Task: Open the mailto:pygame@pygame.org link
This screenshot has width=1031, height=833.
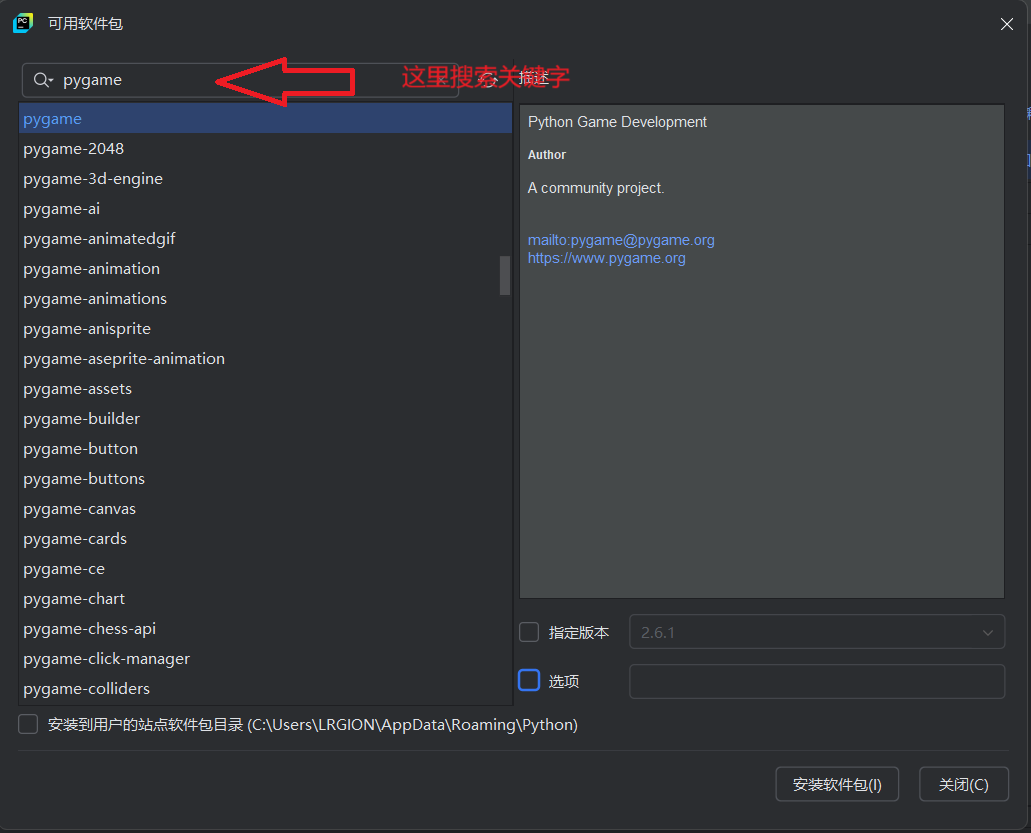Action: point(621,240)
